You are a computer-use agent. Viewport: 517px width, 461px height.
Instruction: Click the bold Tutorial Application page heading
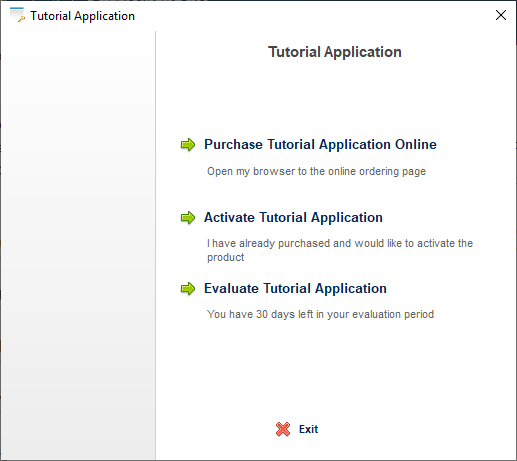coord(335,52)
